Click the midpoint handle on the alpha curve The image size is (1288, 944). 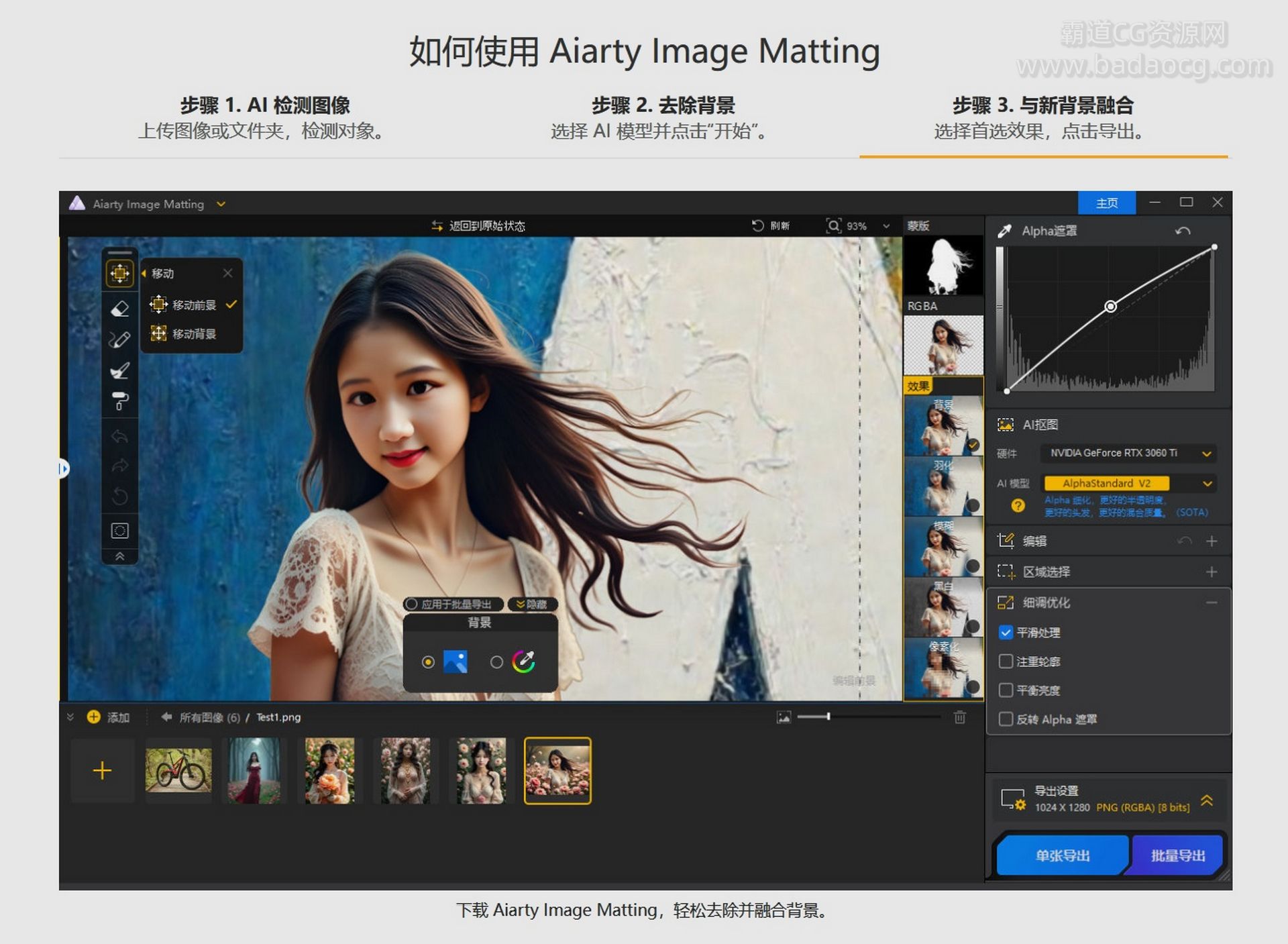pyautogui.click(x=1110, y=307)
